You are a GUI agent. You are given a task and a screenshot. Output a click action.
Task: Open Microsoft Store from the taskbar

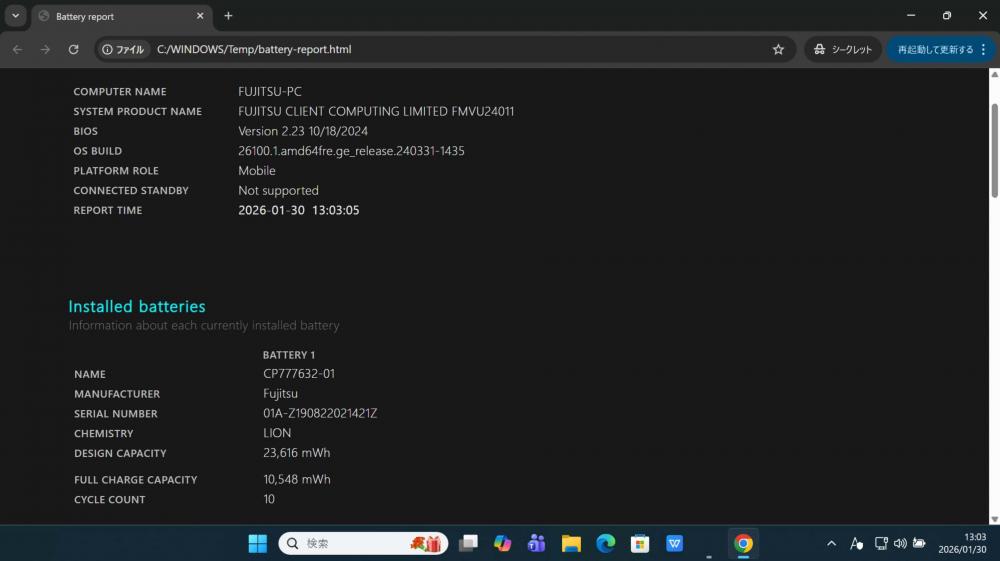pyautogui.click(x=640, y=543)
